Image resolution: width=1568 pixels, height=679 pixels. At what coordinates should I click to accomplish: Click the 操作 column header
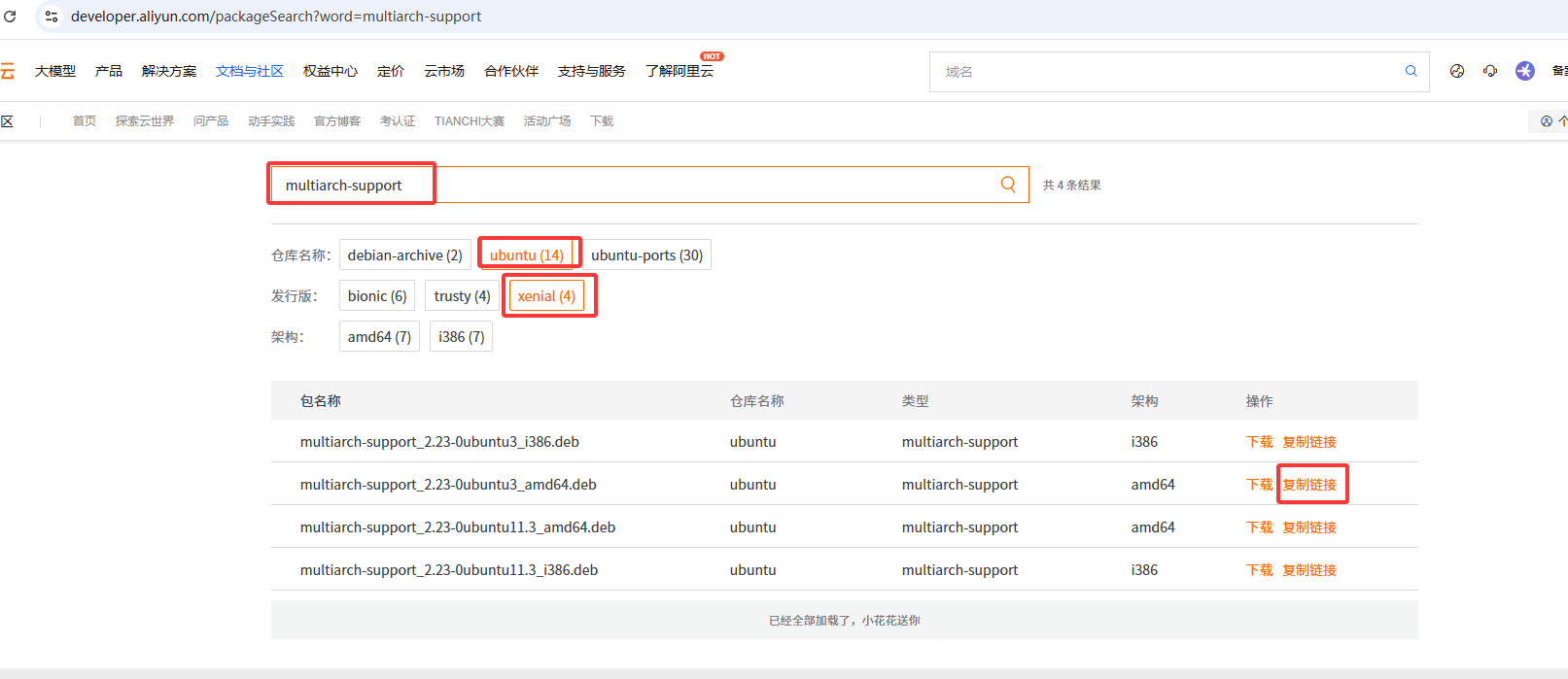point(1260,400)
